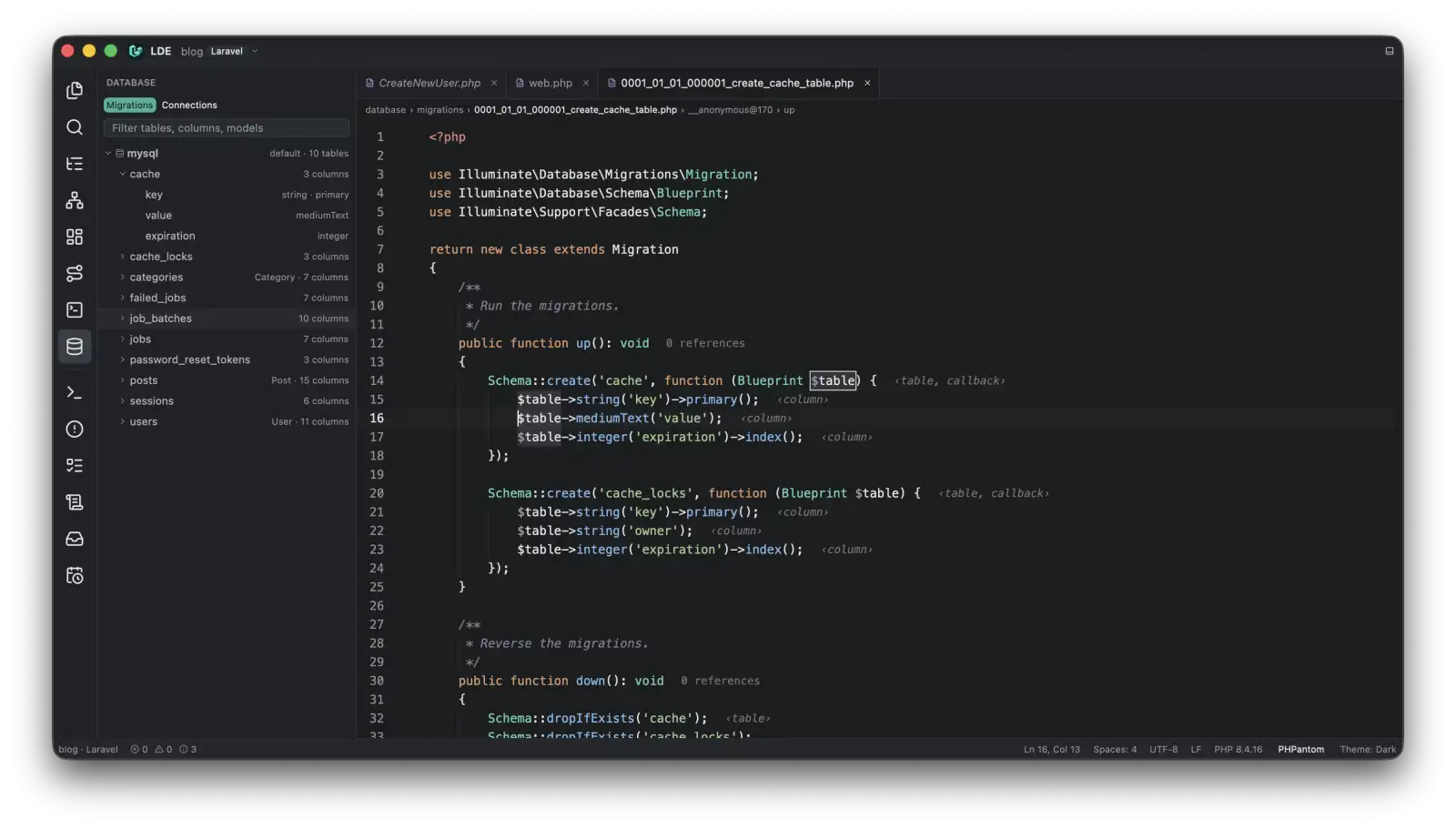This screenshot has width=1456, height=829.
Task: Toggle the panel layout icon at top right
Action: 1389,51
